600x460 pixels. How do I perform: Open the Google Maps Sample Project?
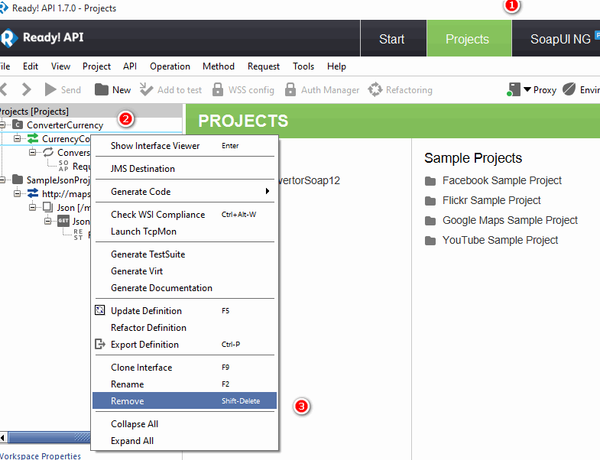click(510, 220)
